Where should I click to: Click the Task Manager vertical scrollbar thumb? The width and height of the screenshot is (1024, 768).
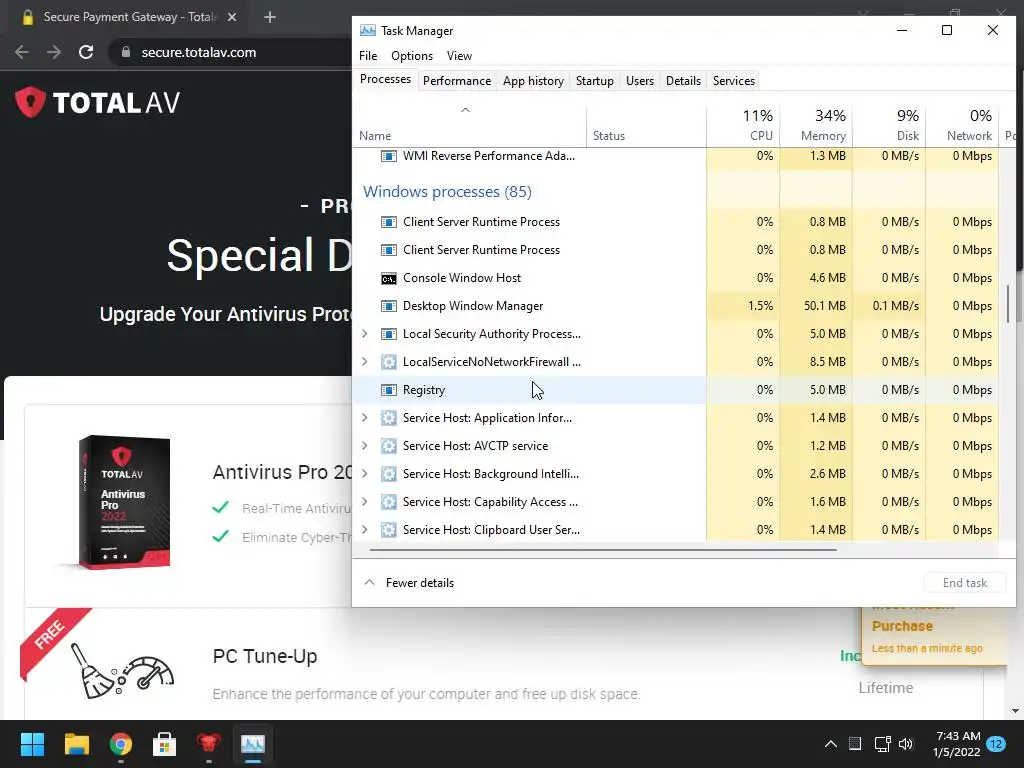1008,303
